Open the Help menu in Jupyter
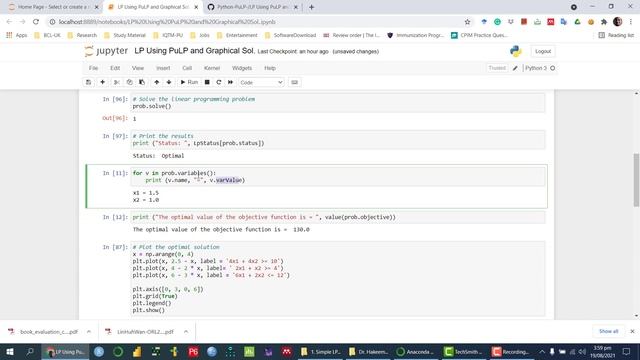 pyautogui.click(x=270, y=68)
